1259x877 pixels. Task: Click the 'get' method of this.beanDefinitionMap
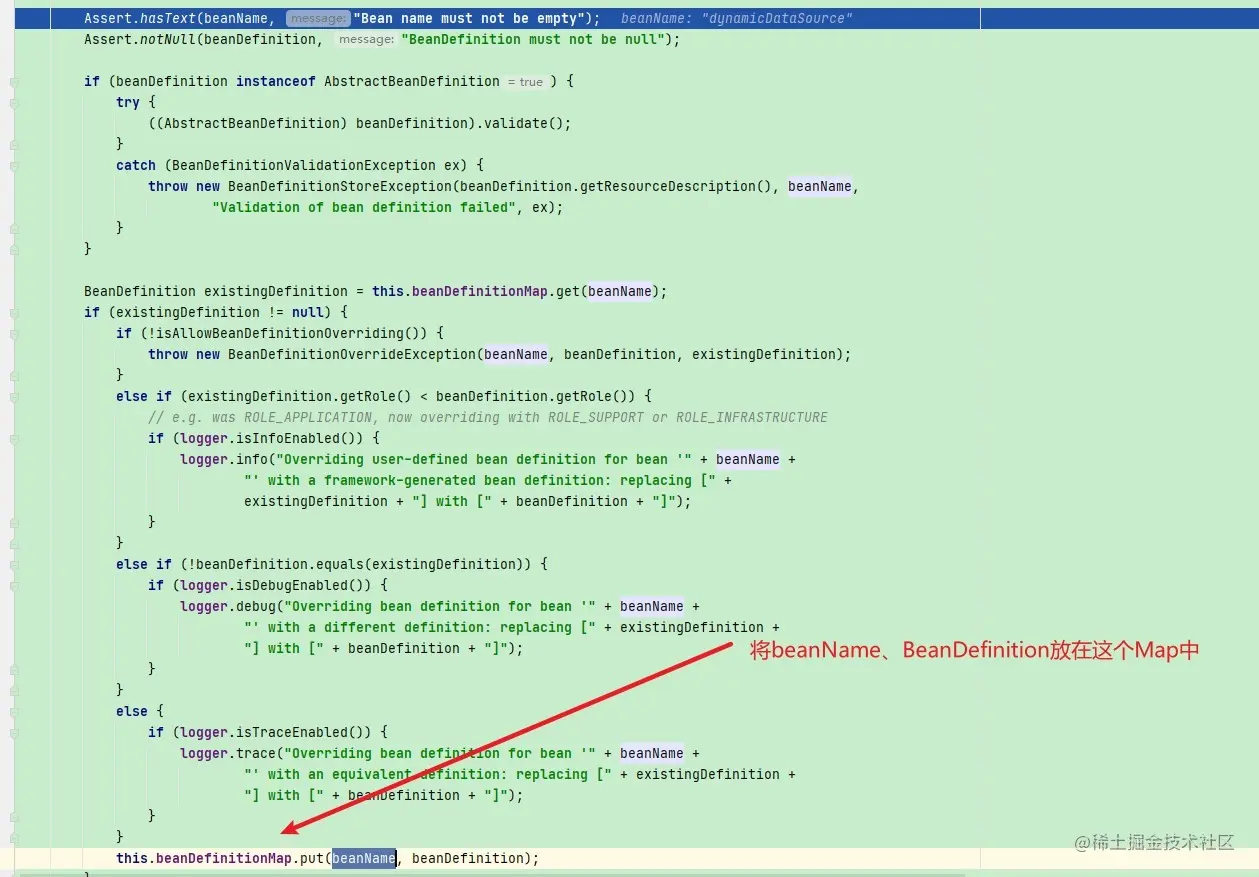click(x=568, y=291)
